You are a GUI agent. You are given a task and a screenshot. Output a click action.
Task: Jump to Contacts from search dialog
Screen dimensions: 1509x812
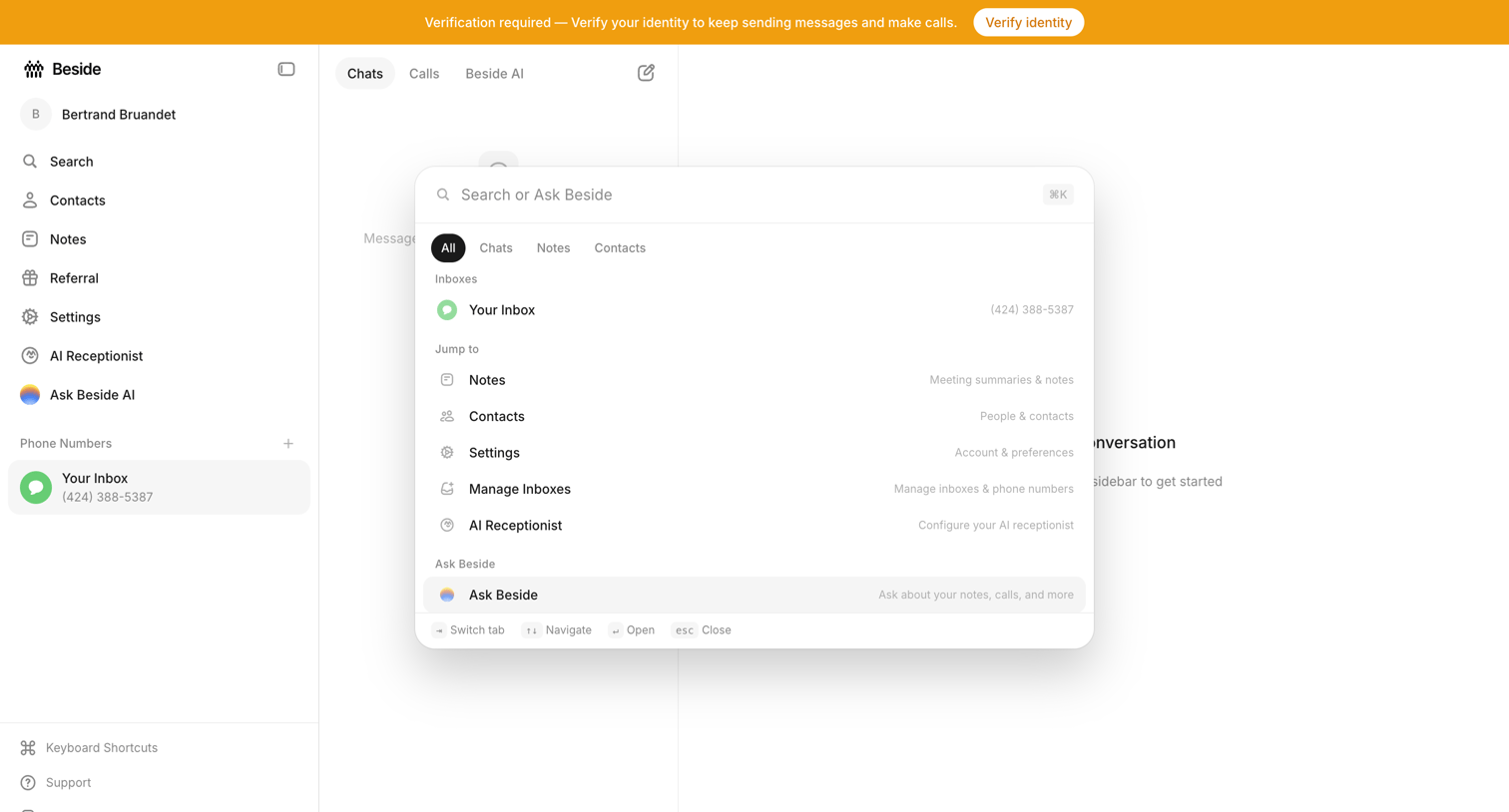(754, 417)
